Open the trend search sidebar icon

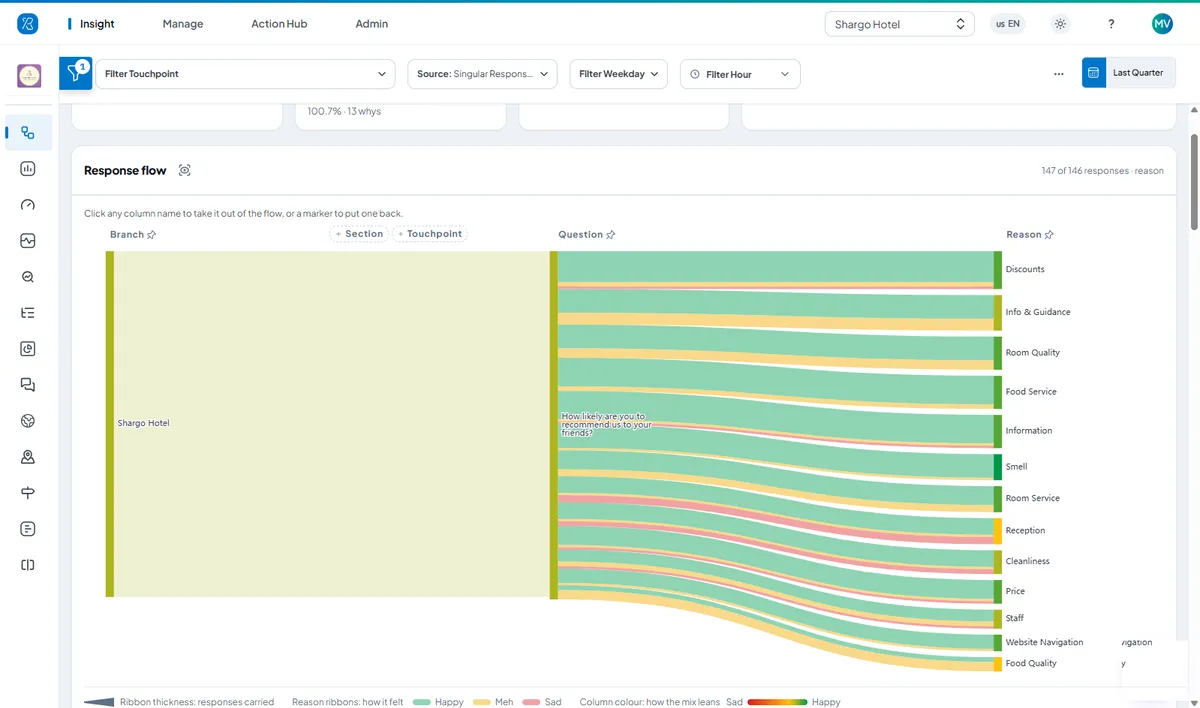click(x=28, y=277)
